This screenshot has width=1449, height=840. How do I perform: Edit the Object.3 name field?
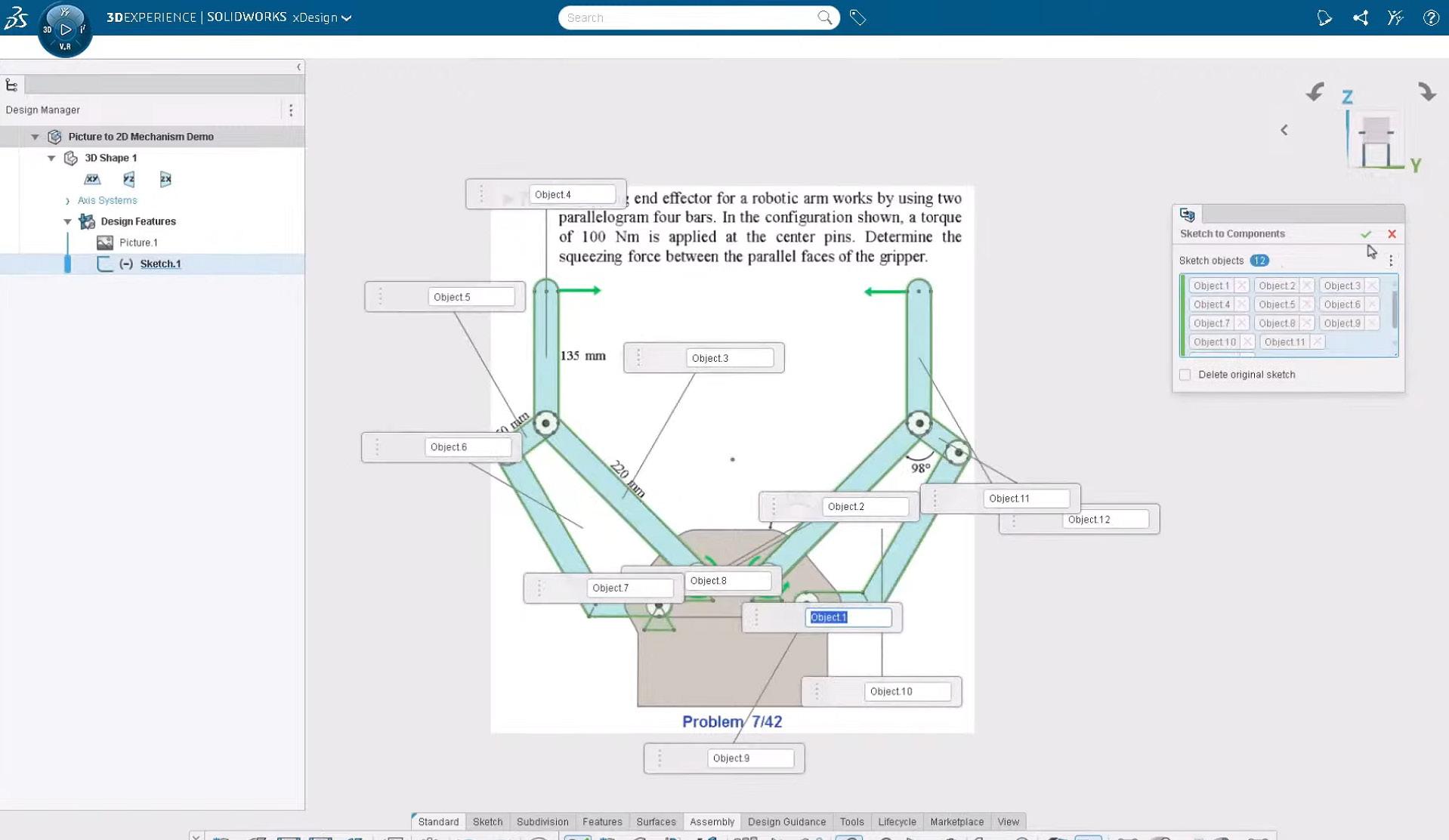[730, 358]
